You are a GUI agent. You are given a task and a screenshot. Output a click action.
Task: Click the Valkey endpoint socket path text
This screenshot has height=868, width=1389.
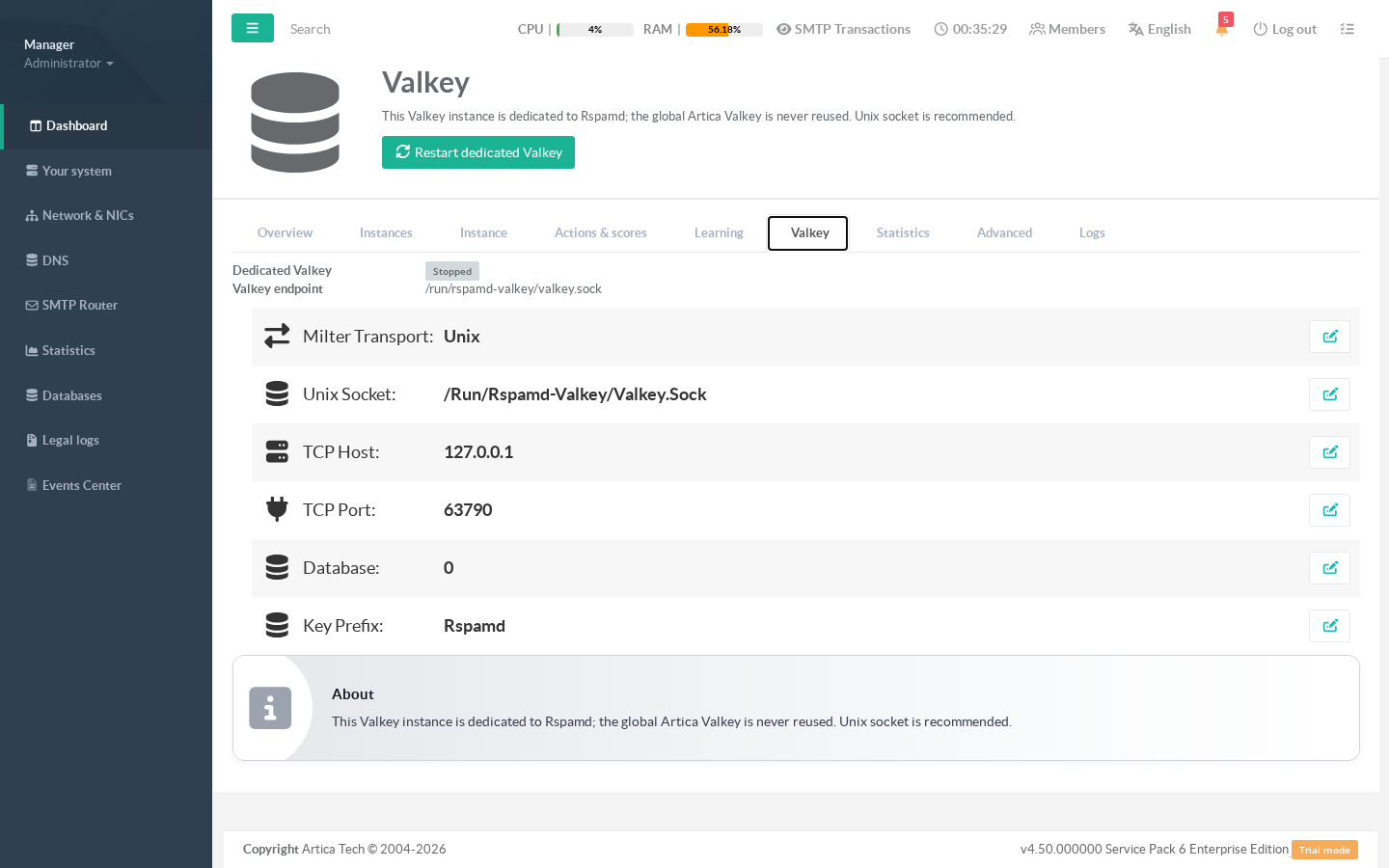pos(513,288)
